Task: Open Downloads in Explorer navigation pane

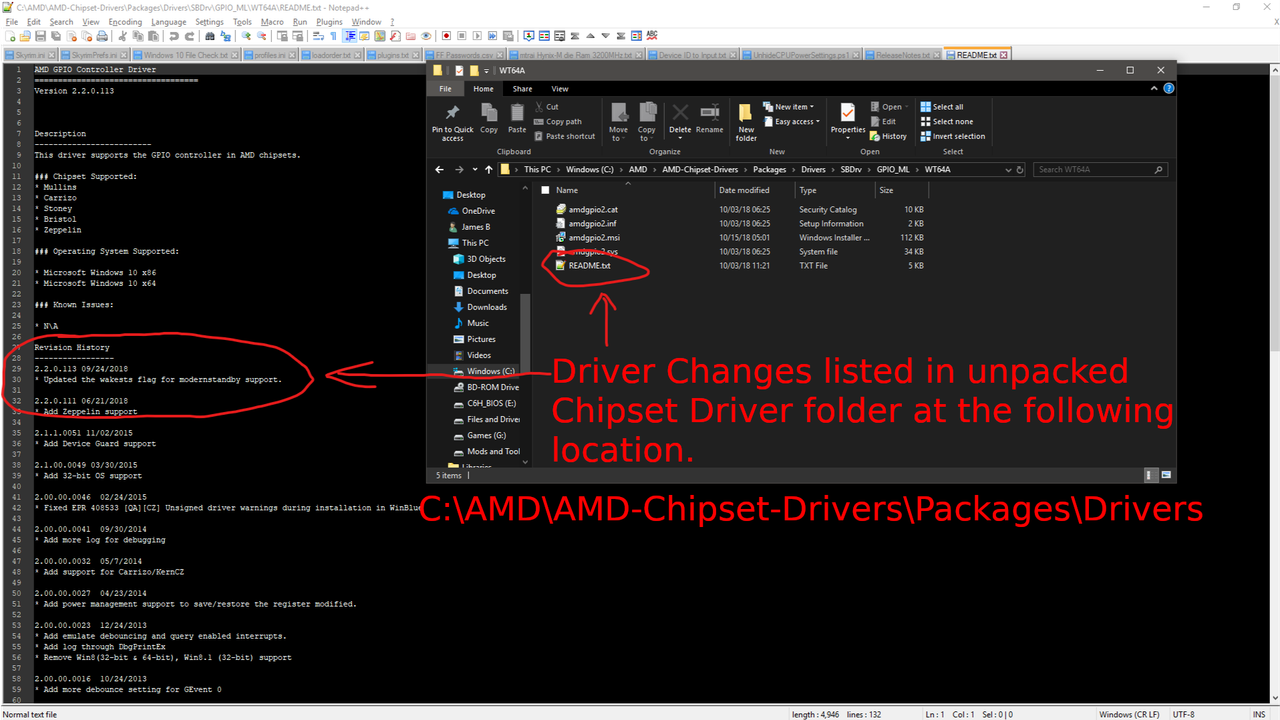Action: (486, 307)
